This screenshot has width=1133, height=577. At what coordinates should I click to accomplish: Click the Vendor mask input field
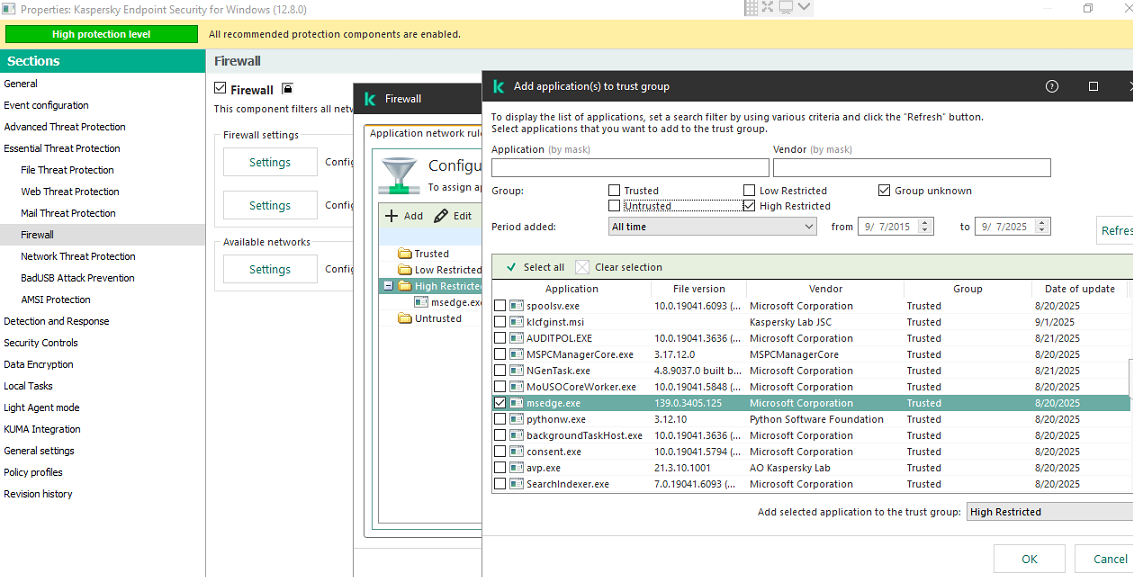coord(912,168)
